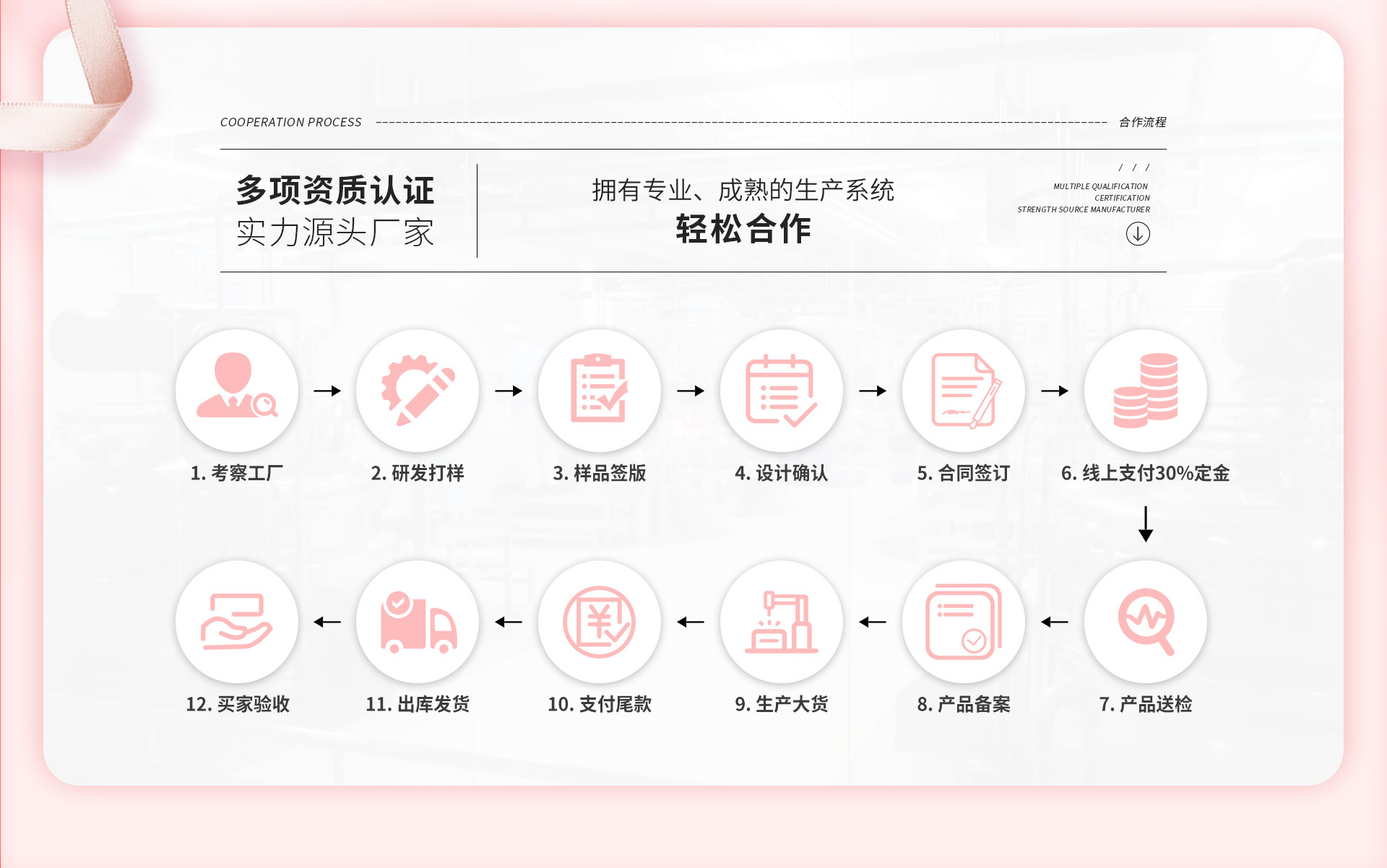Click the '轻松合作' bold heading
Viewport: 1387px width, 868px height.
point(743,230)
